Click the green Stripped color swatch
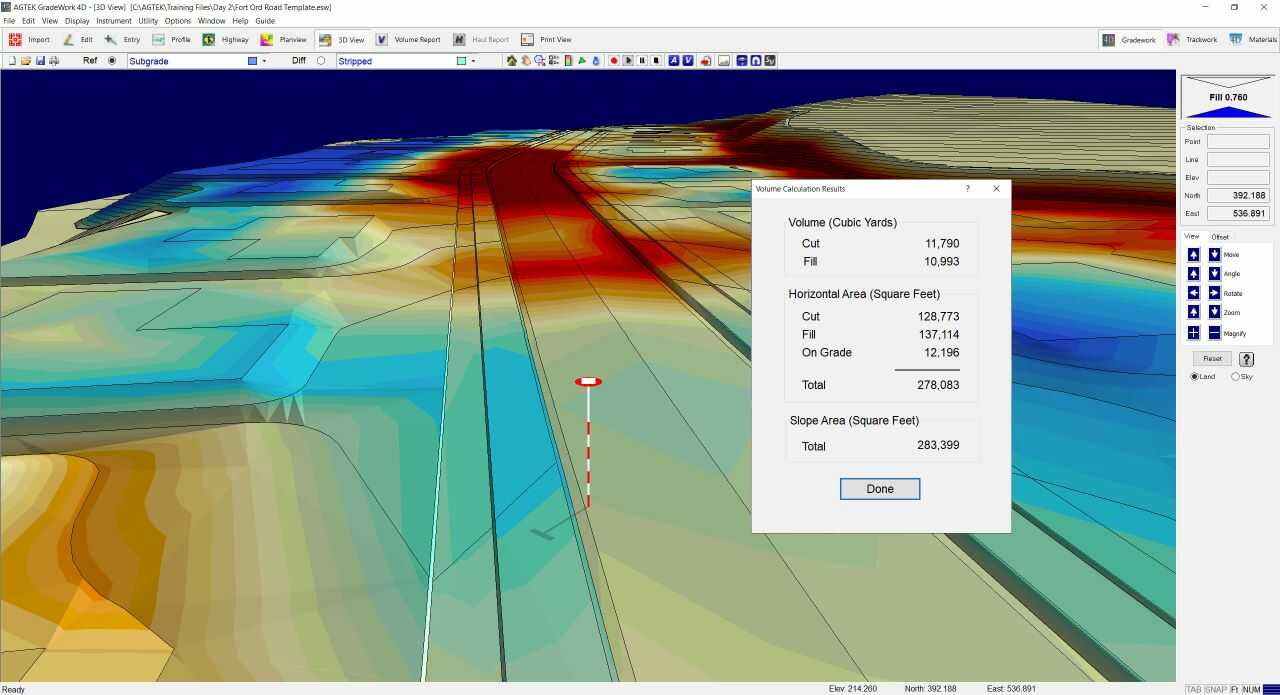 (461, 61)
